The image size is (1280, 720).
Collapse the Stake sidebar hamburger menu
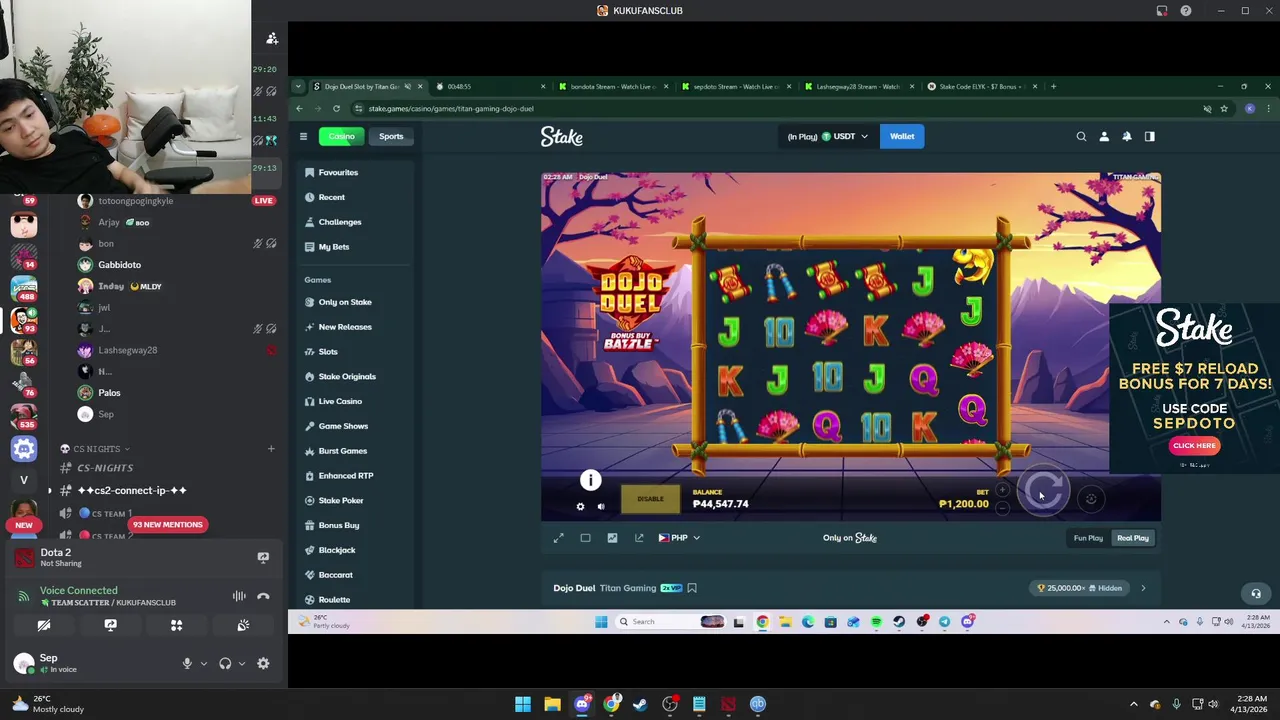coord(303,136)
